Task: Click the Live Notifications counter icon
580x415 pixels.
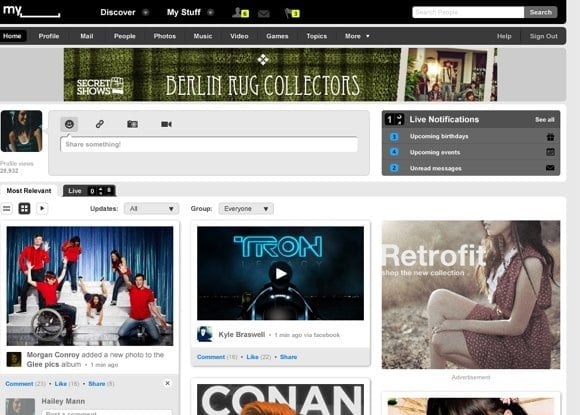Action: pos(394,119)
